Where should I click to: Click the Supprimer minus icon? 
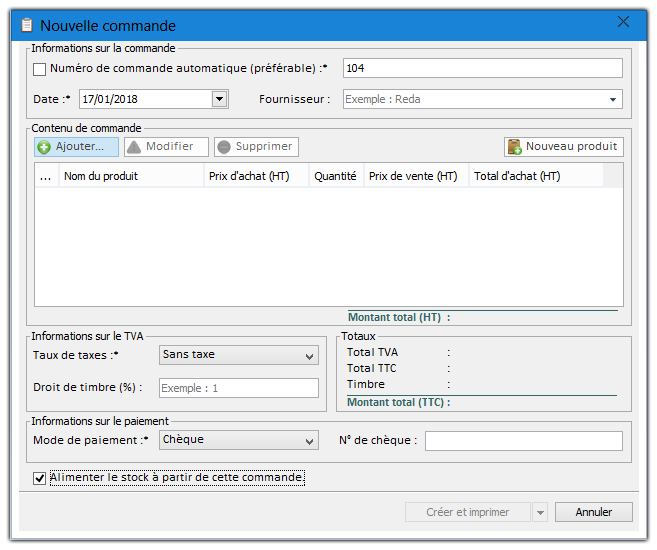pyautogui.click(x=224, y=147)
